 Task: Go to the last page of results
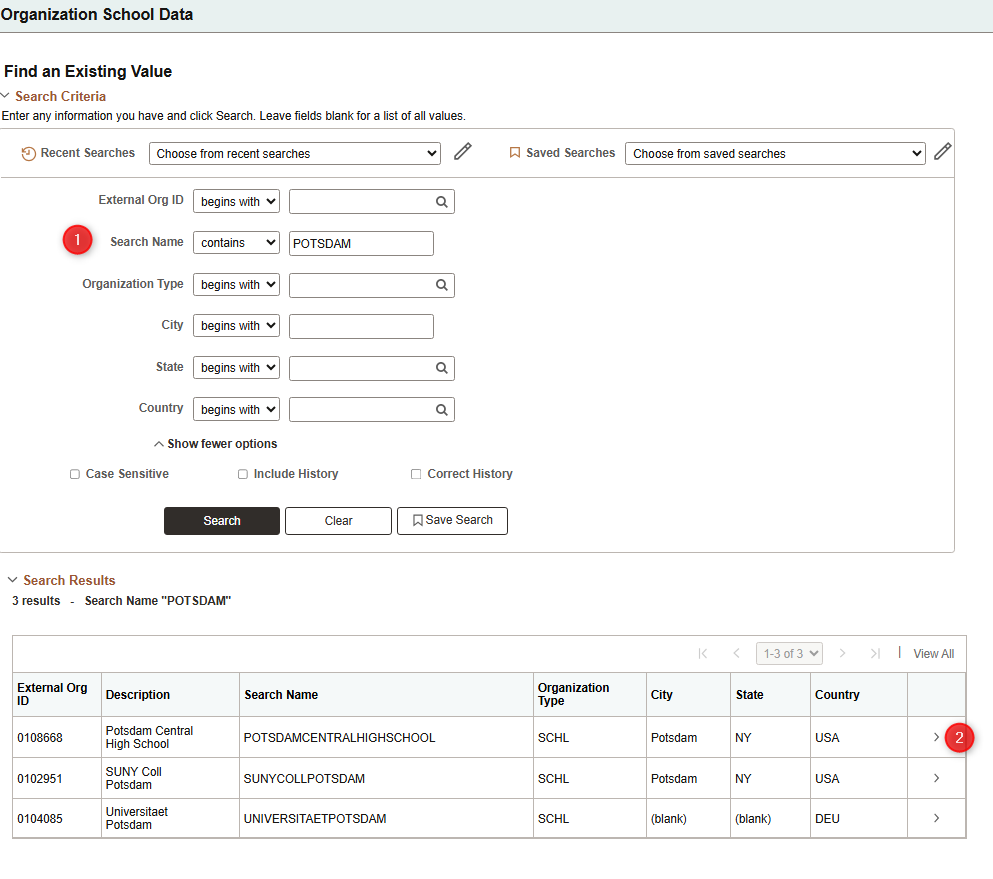pos(875,654)
